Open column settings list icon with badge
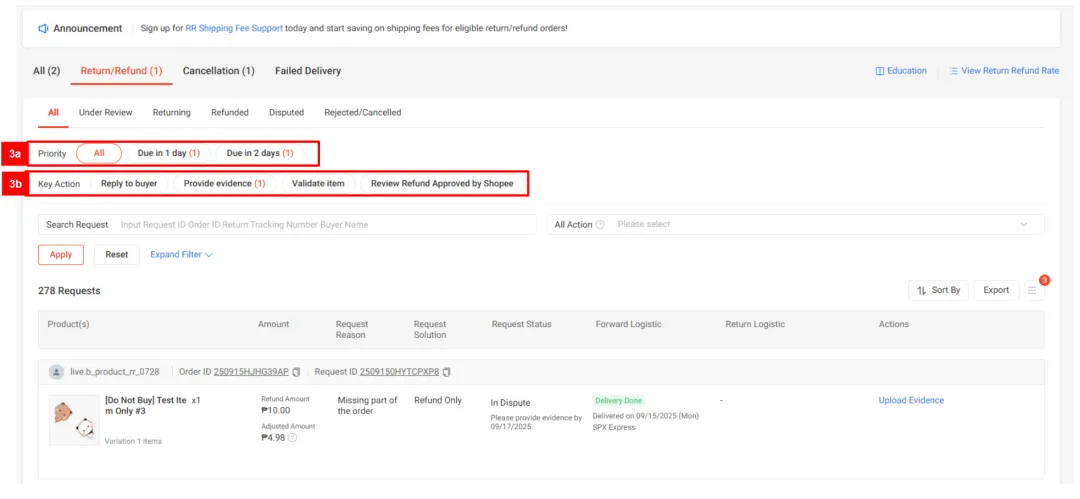Screen dimensions: 1080x499 [1034, 290]
